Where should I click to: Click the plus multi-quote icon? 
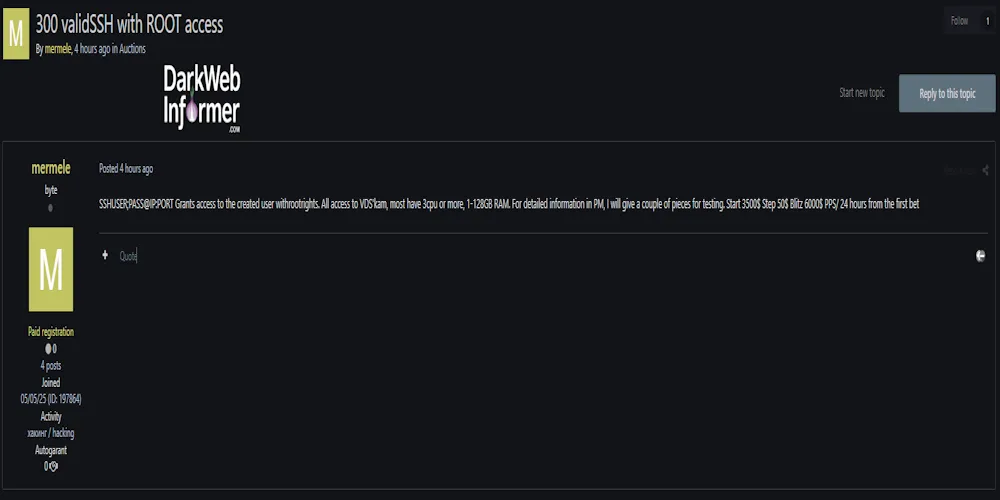(x=105, y=256)
